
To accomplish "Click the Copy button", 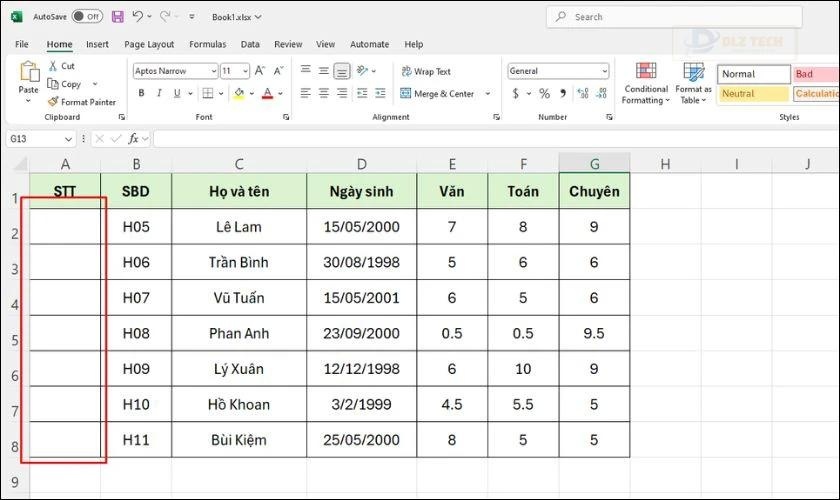I will (x=65, y=84).
